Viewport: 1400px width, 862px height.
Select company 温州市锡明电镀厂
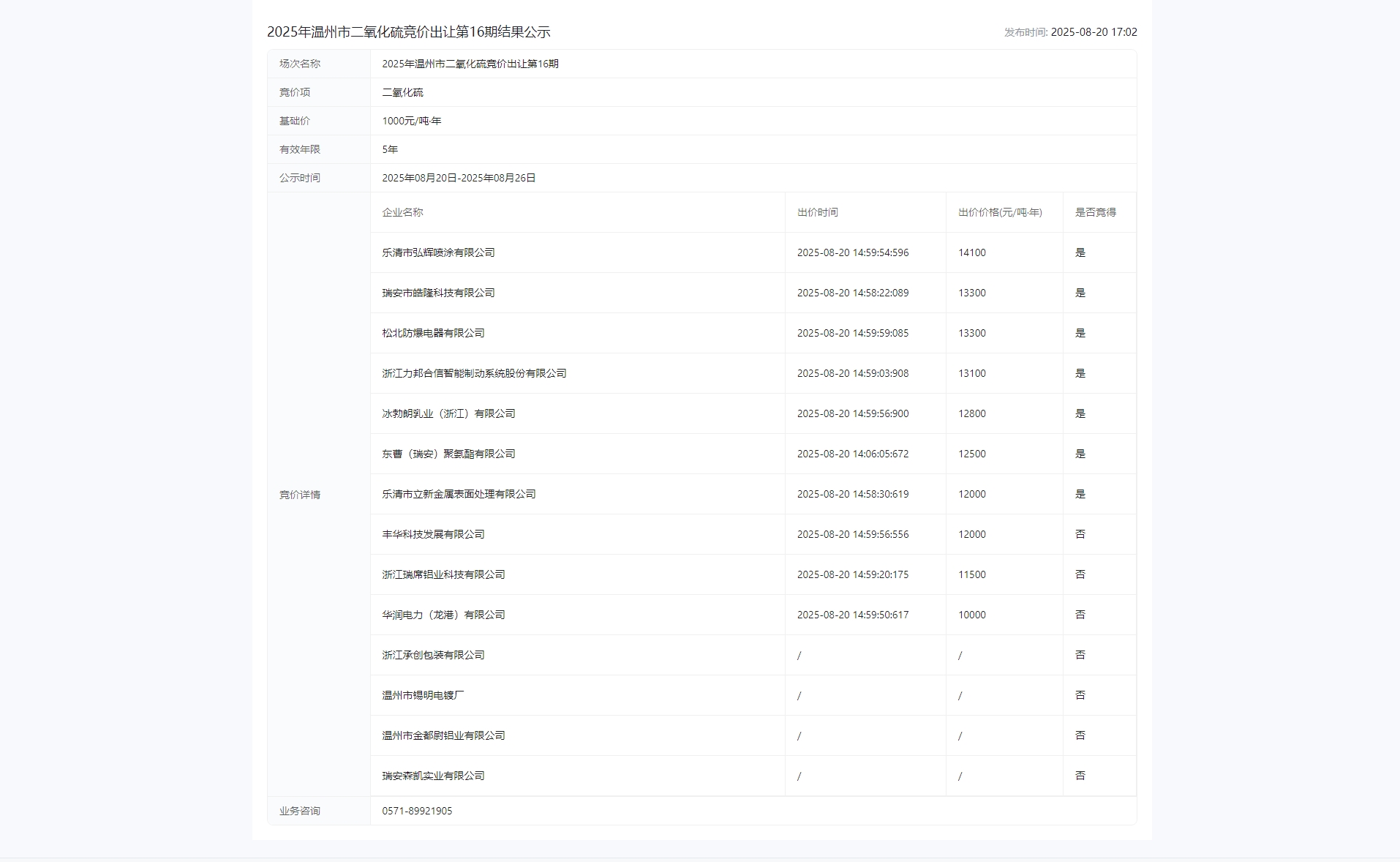click(x=423, y=695)
